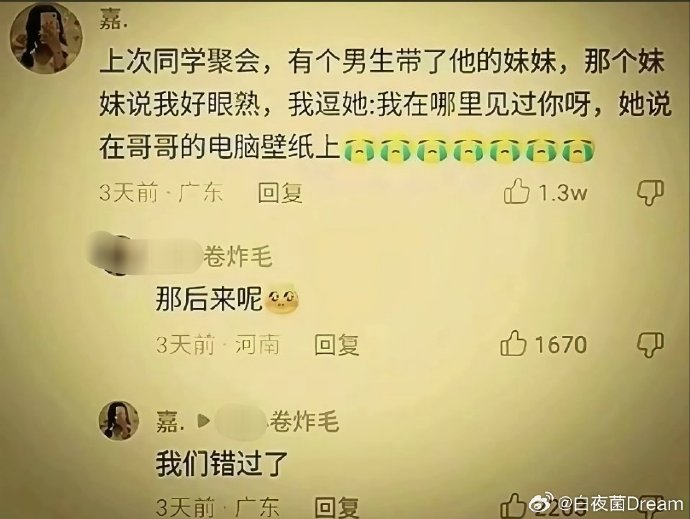This screenshot has height=519, width=690.
Task: Like the top comment with 1.3w likes
Action: (x=517, y=191)
